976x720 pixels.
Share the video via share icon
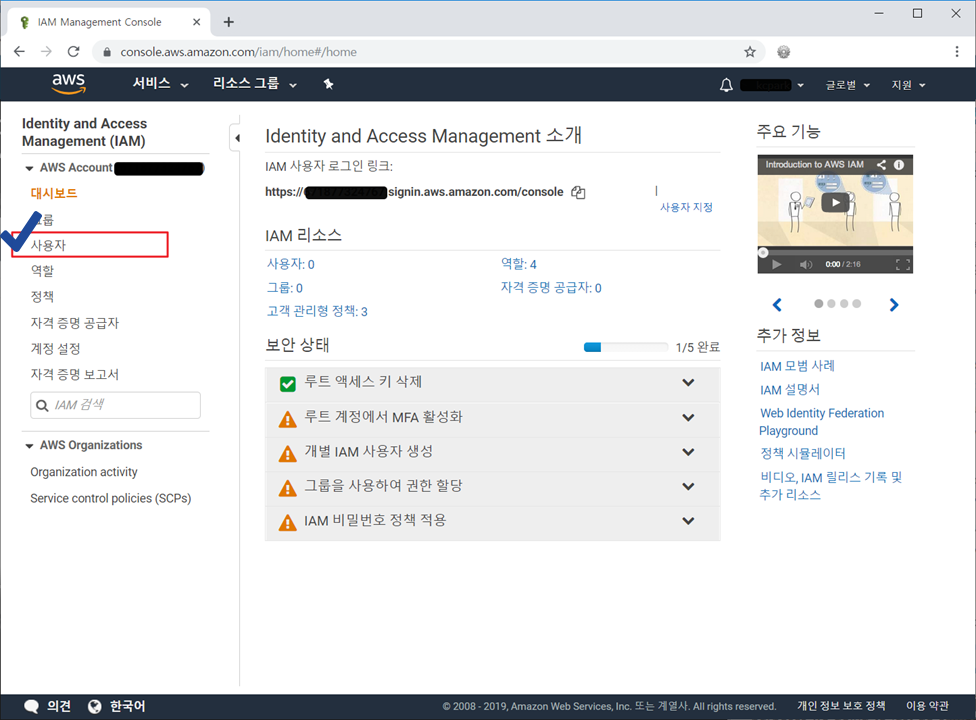tap(881, 164)
